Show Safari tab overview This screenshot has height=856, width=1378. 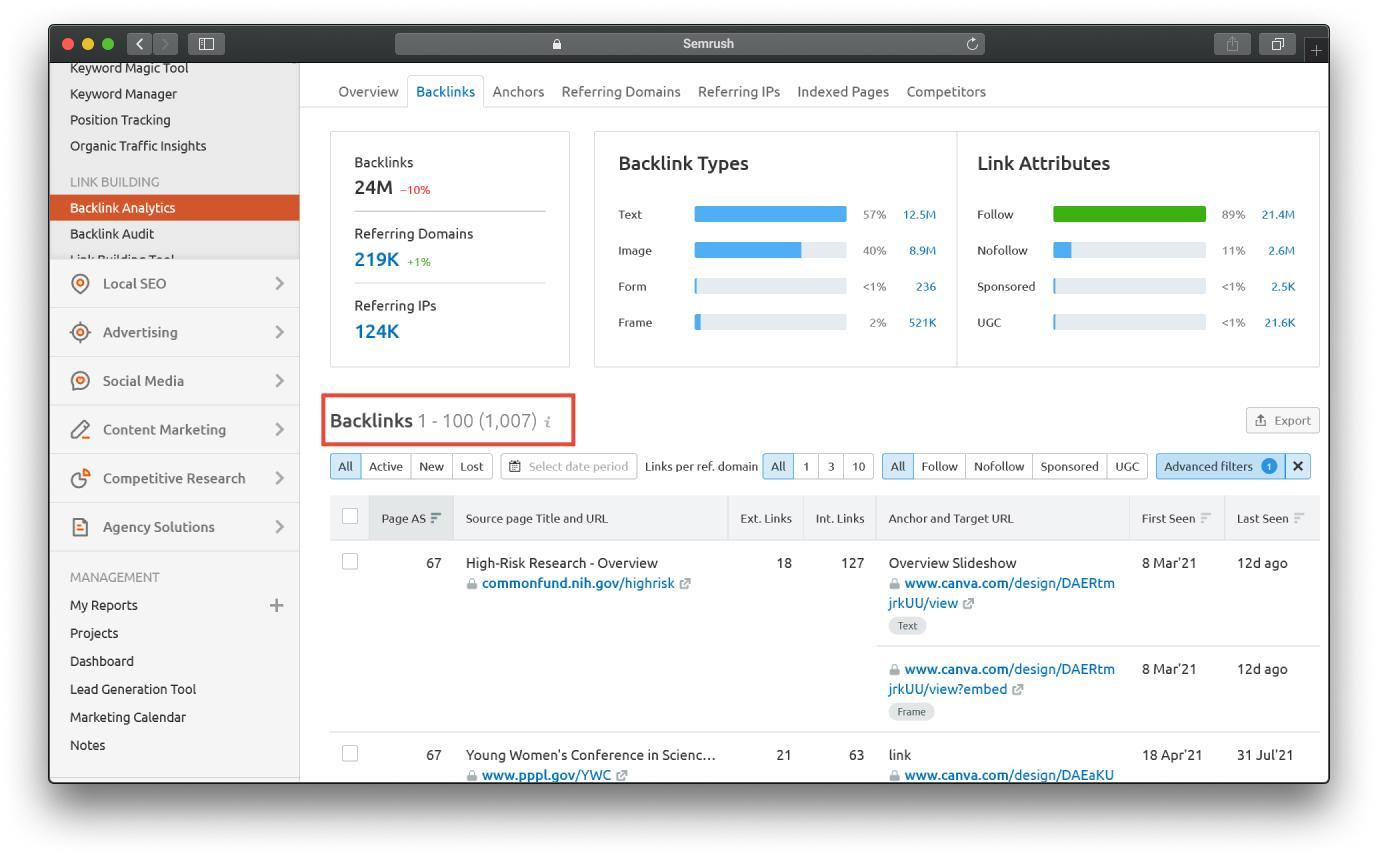[1278, 44]
